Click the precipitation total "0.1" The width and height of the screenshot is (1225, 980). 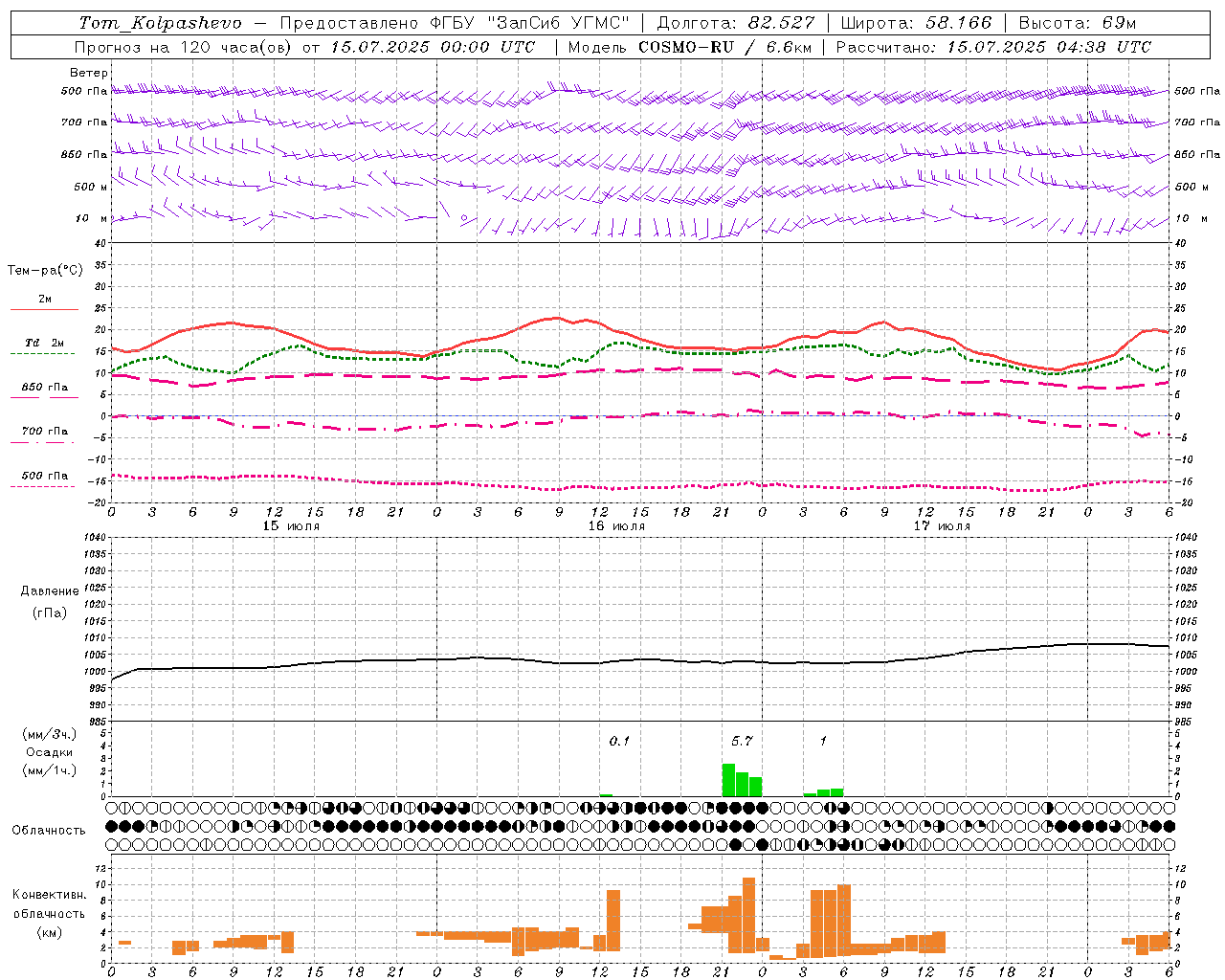pyautogui.click(x=619, y=741)
